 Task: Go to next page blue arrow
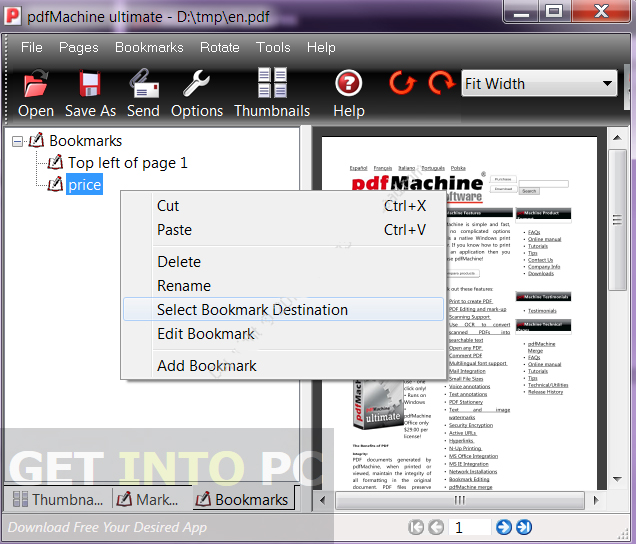tap(504, 527)
